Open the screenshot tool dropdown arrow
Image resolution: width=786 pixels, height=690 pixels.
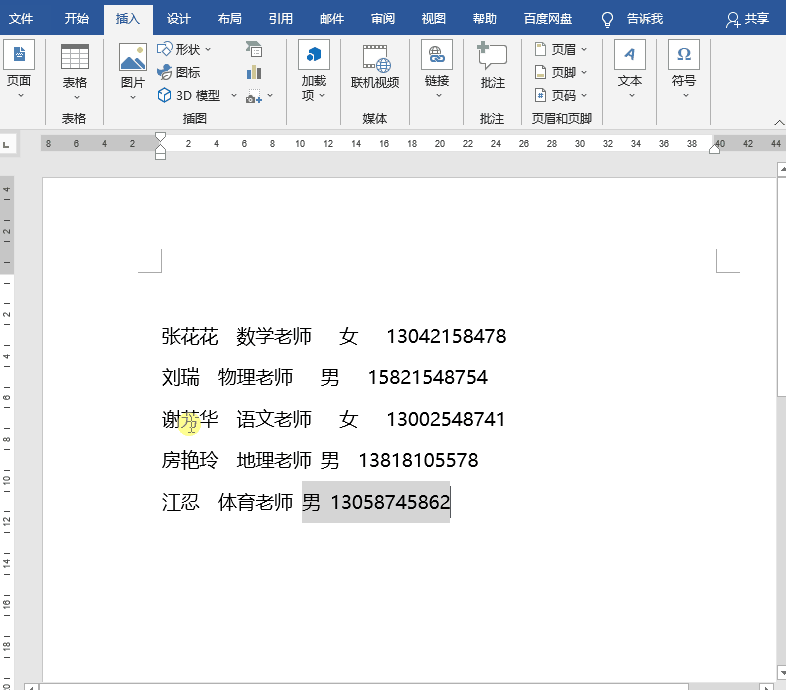click(269, 96)
